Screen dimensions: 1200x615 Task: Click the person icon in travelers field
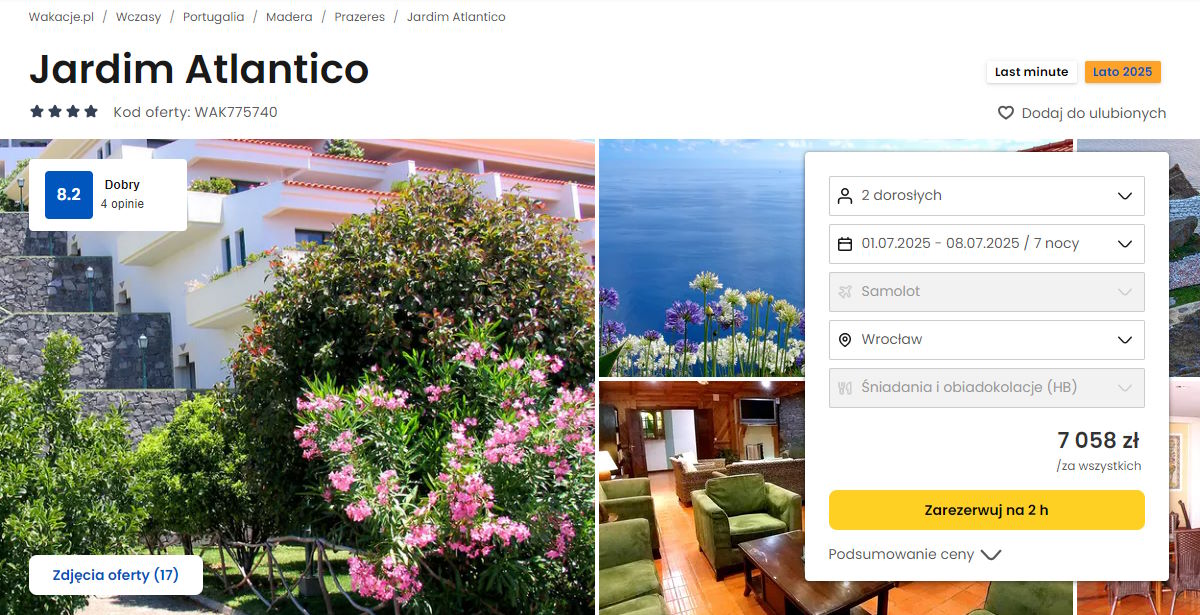tap(845, 195)
